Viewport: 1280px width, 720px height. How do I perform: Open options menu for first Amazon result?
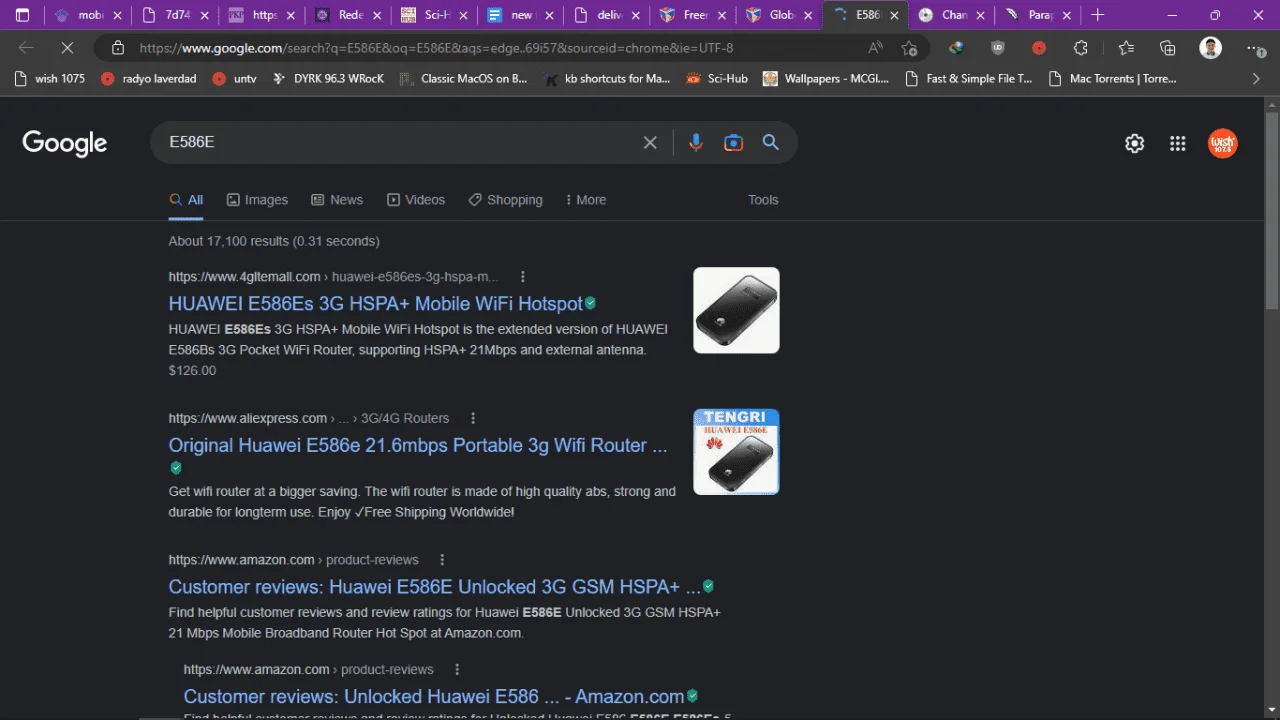pyautogui.click(x=442, y=560)
